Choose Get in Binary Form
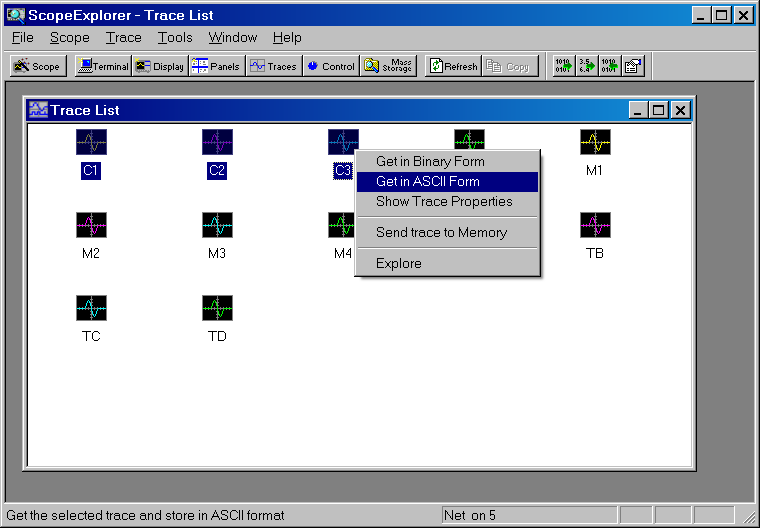Image resolution: width=760 pixels, height=528 pixels. coord(447,161)
